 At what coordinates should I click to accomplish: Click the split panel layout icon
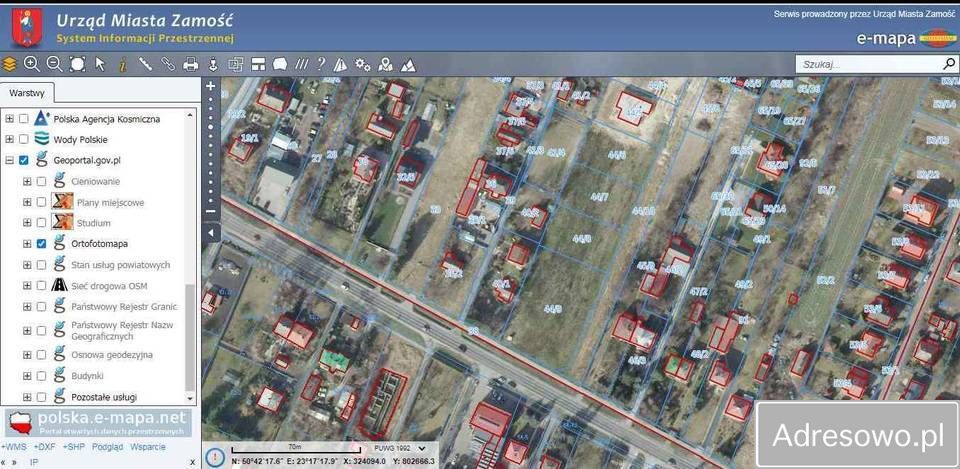(258, 64)
